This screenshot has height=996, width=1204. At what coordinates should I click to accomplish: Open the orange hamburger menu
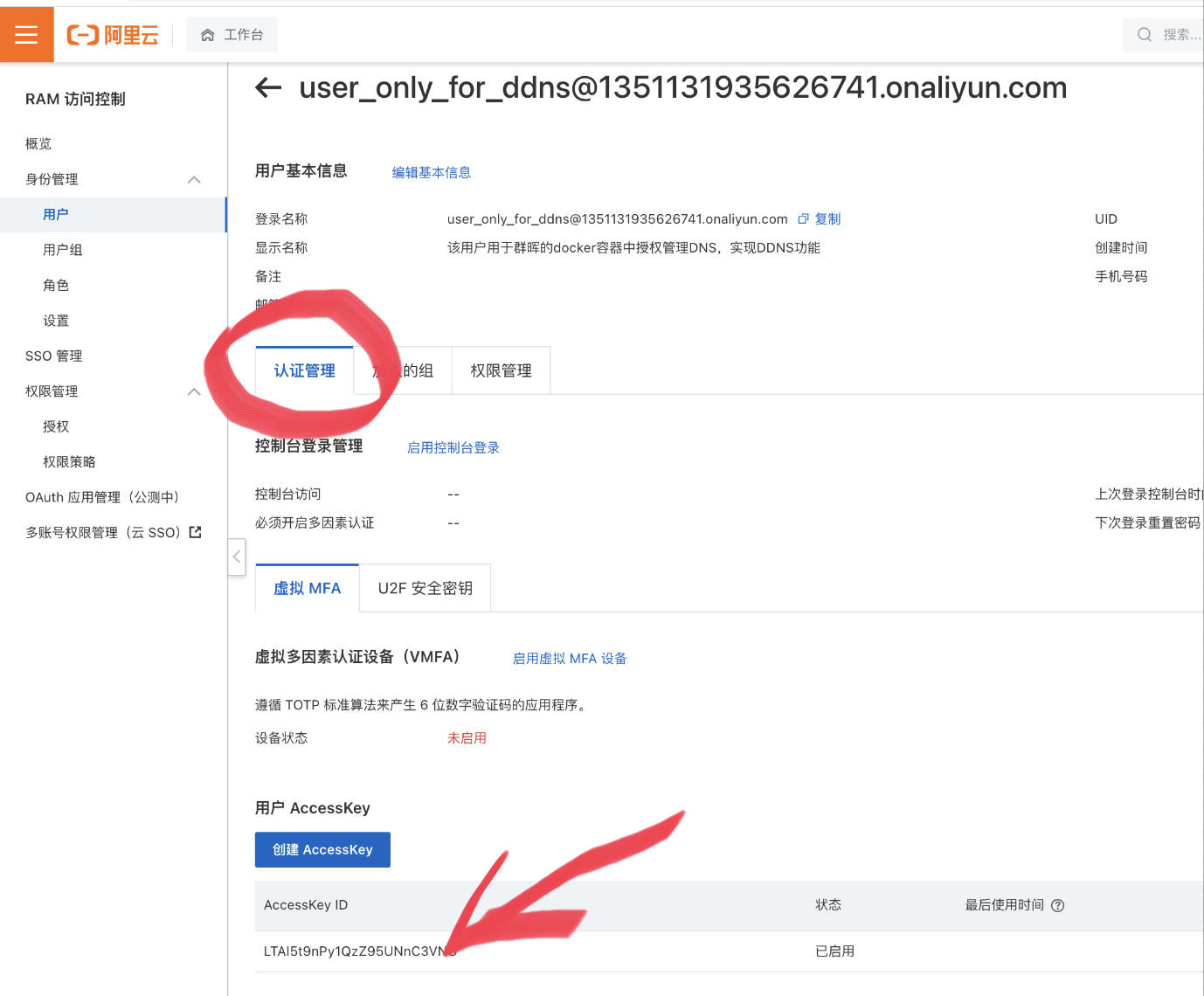(26, 34)
